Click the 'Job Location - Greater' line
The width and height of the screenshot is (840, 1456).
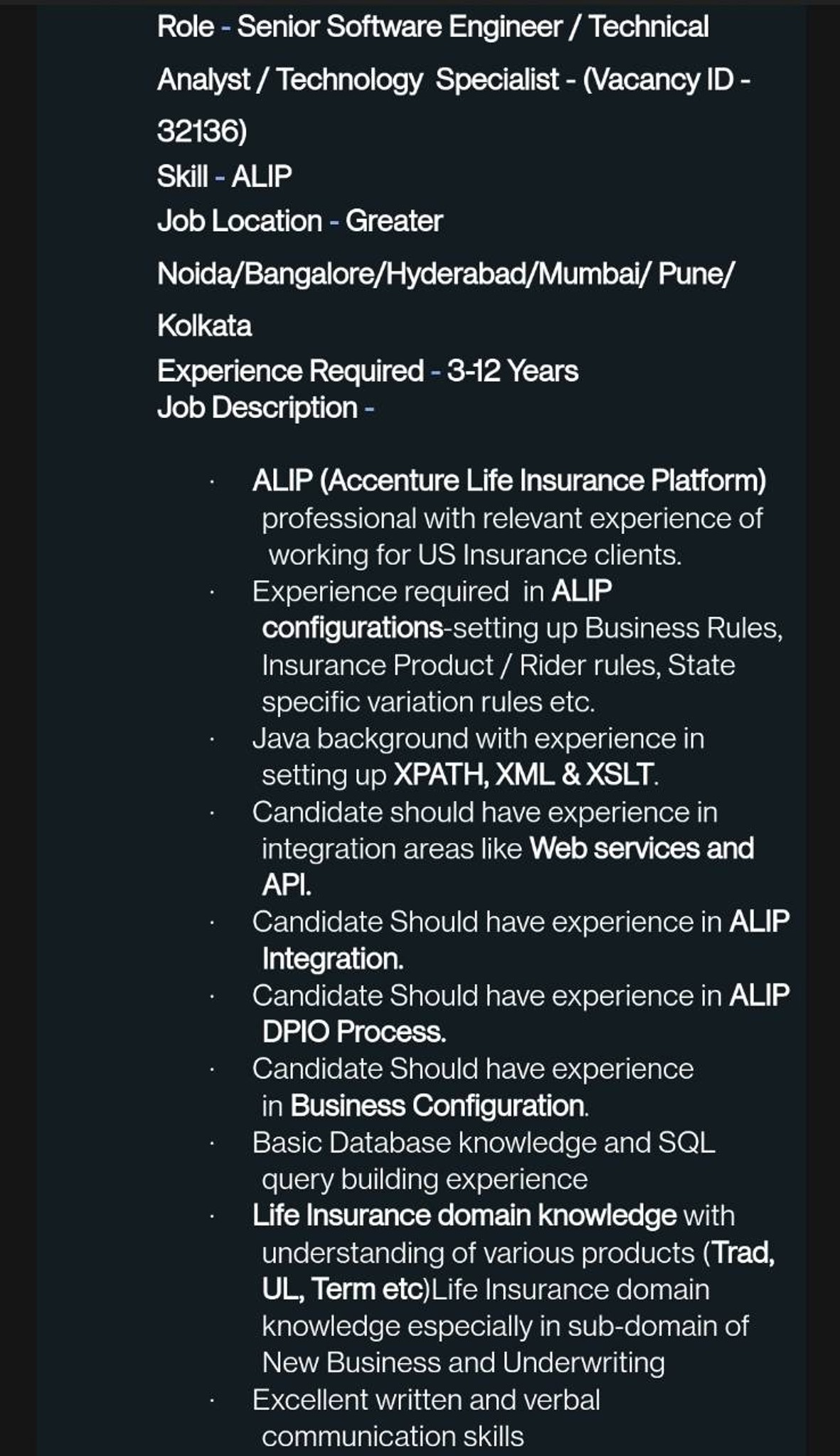299,221
